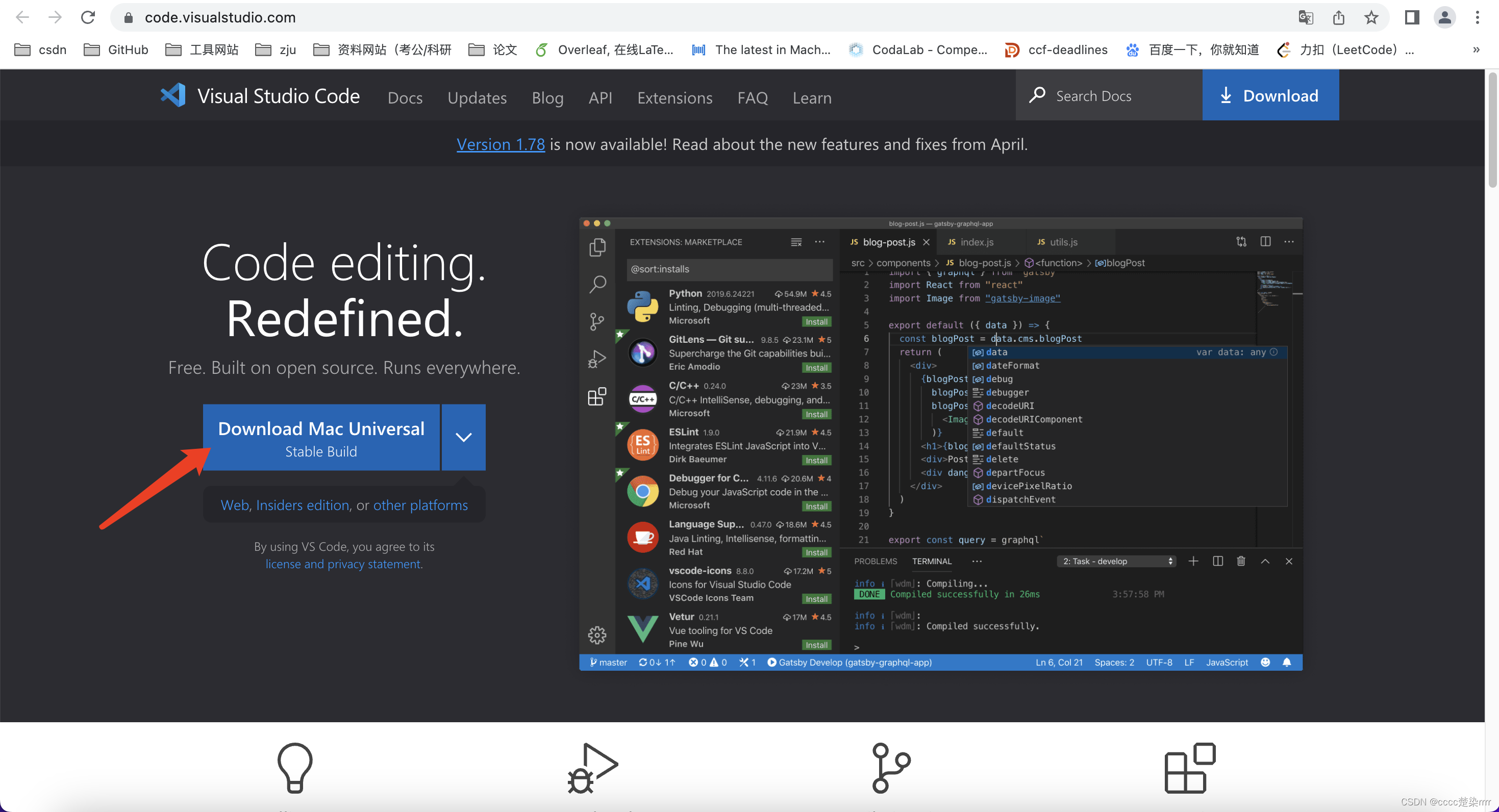Click the VS Code editor screenshot image
Image resolution: width=1499 pixels, height=812 pixels.
(940, 444)
